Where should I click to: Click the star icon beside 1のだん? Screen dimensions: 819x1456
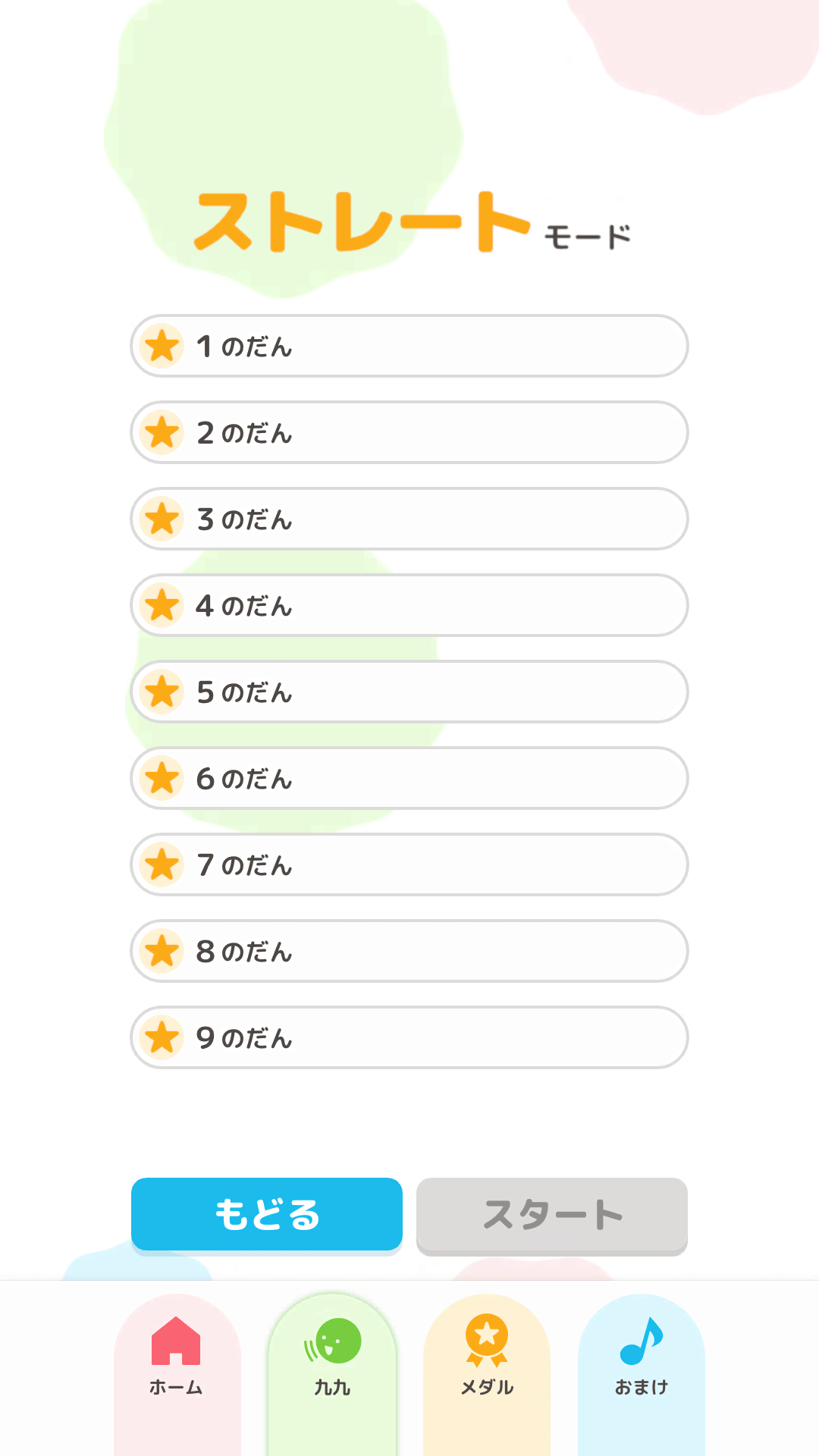coord(162,347)
